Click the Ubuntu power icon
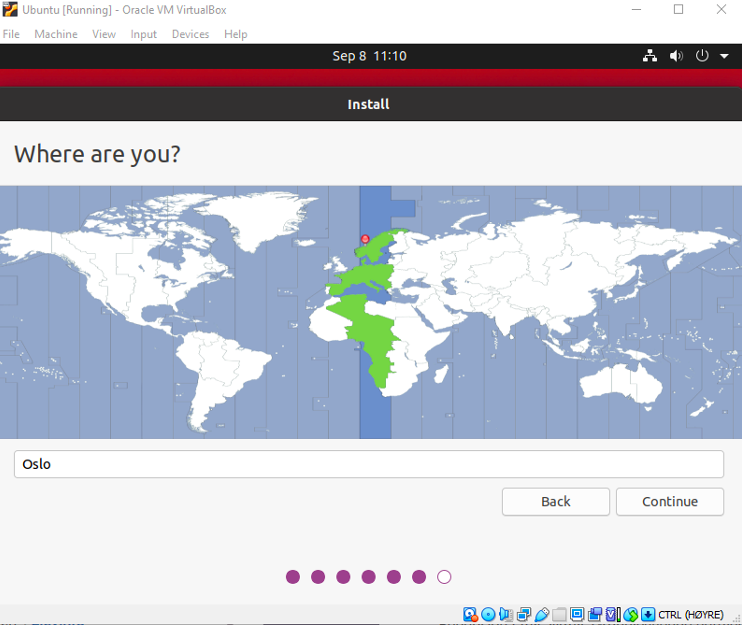The width and height of the screenshot is (742, 627). point(702,56)
